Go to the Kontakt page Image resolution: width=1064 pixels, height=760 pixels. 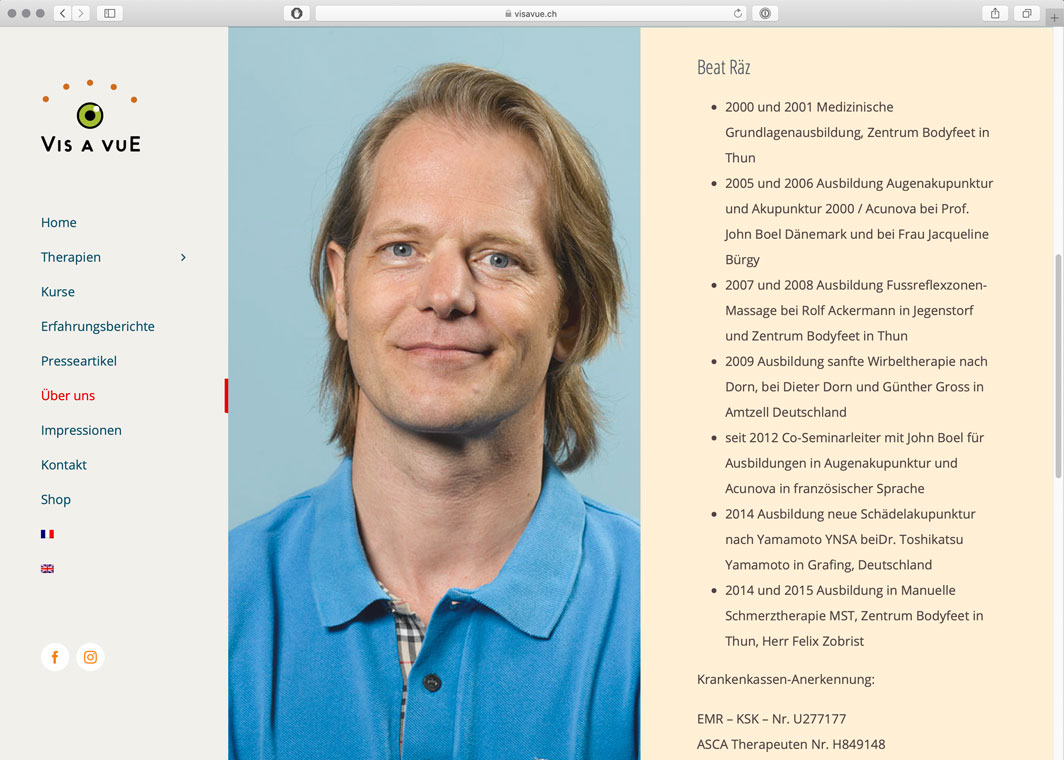pos(64,465)
